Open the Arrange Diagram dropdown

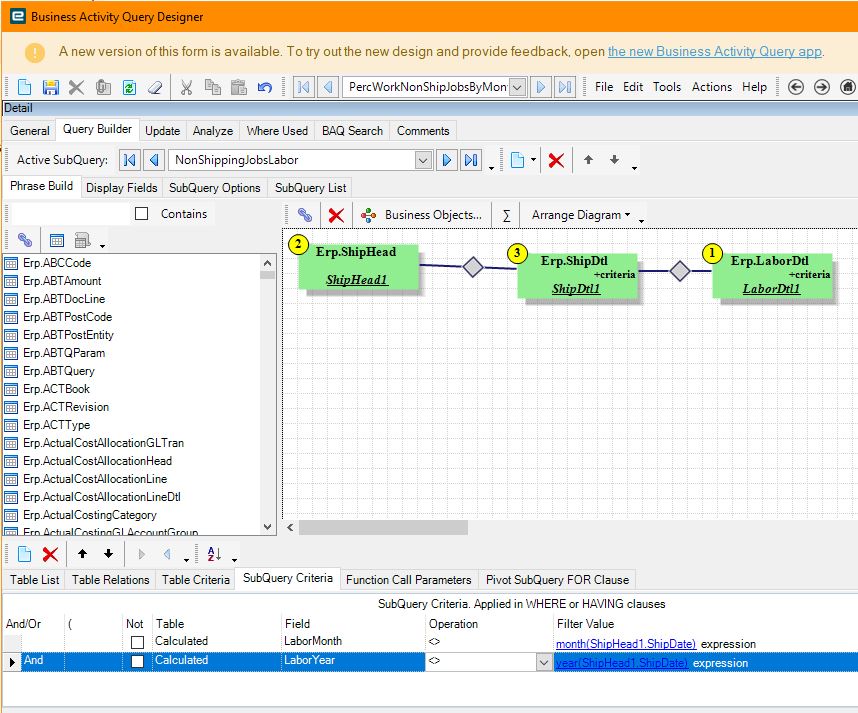(581, 215)
